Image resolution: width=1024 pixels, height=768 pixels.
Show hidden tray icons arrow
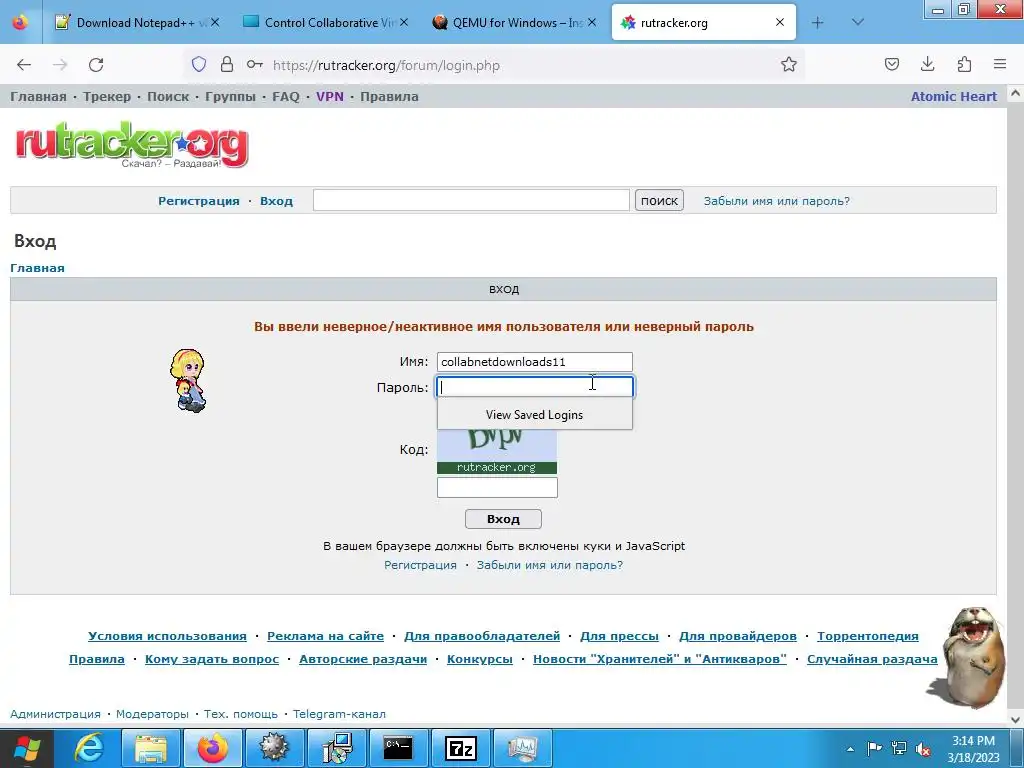point(850,749)
